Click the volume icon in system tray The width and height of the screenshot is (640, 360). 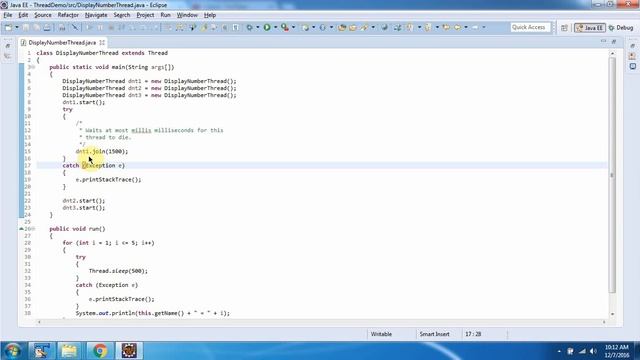(593, 351)
